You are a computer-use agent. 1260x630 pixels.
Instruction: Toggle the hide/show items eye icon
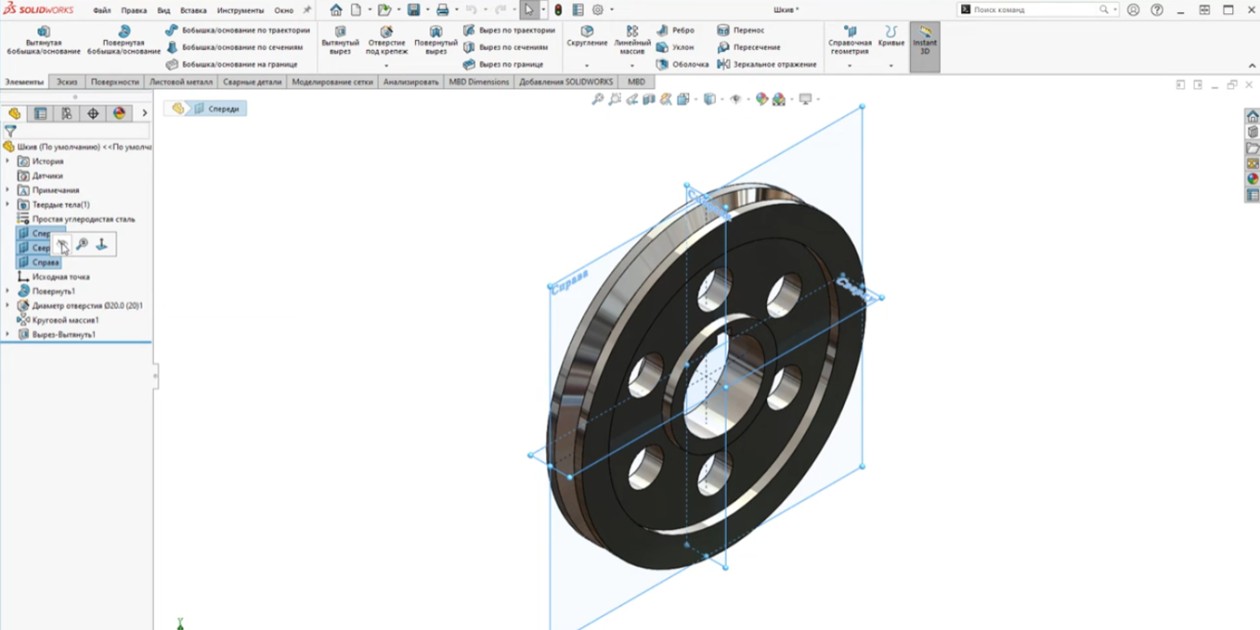pos(736,99)
